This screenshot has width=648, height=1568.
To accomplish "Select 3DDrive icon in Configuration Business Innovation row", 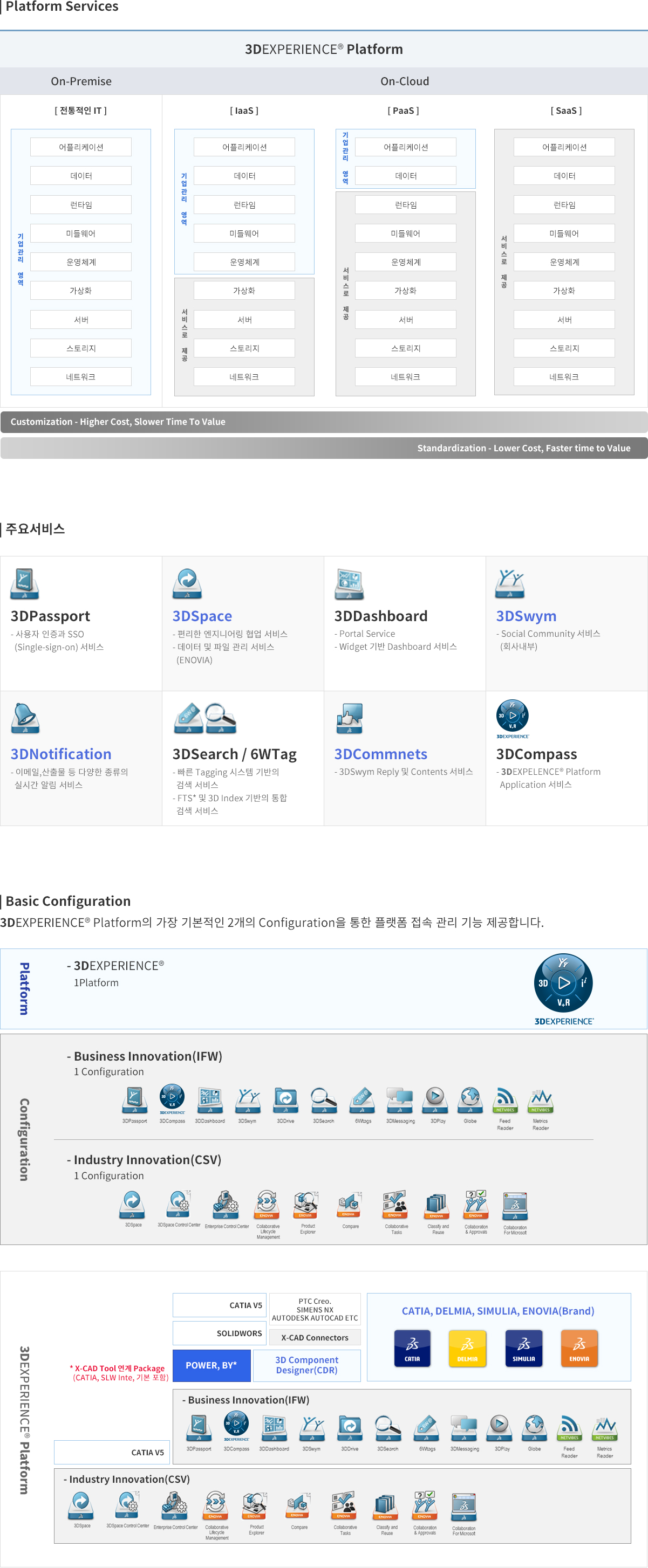I will (x=285, y=1100).
